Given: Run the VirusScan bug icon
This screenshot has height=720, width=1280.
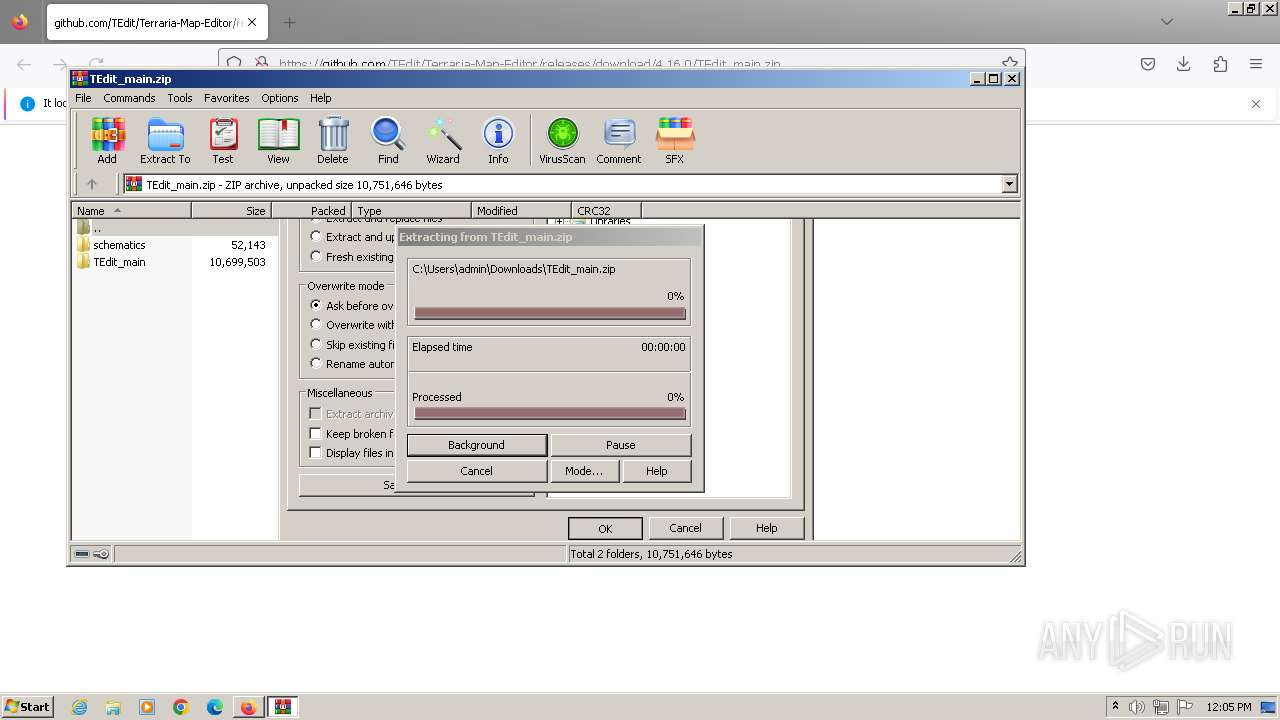Looking at the screenshot, I should 562,140.
